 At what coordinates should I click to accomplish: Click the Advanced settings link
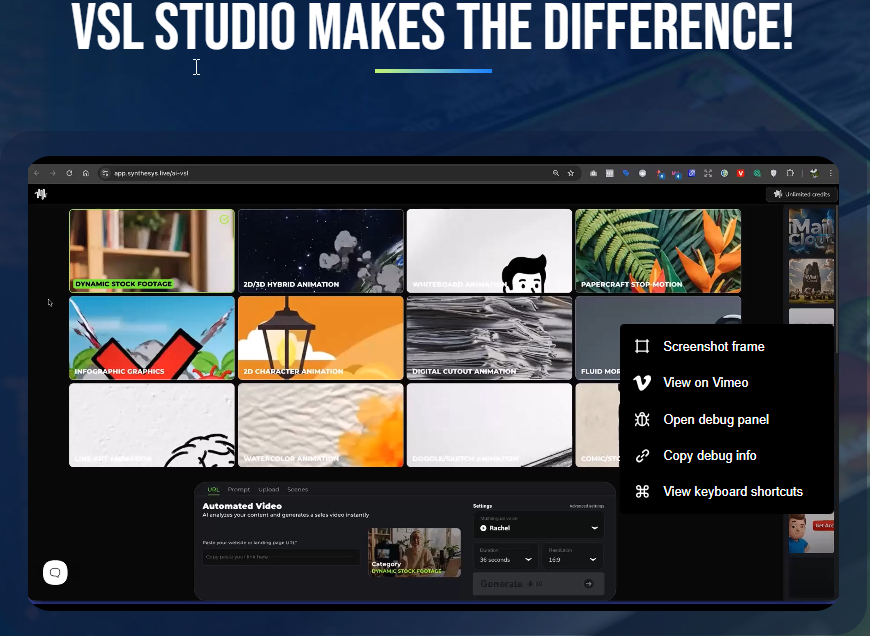[x=586, y=506]
